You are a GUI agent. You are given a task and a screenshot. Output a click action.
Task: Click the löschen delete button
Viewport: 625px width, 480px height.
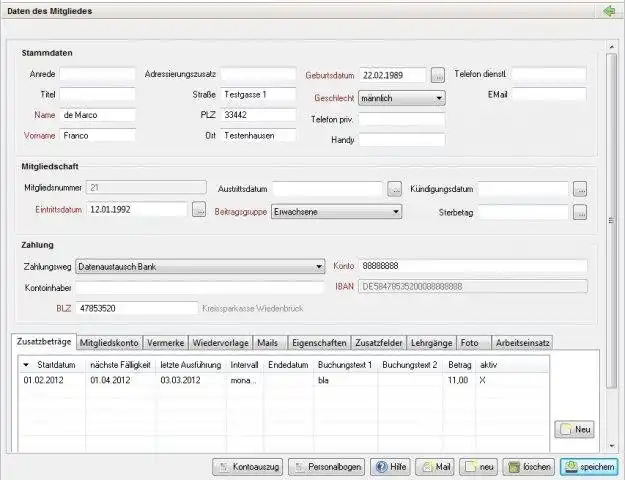pos(529,466)
